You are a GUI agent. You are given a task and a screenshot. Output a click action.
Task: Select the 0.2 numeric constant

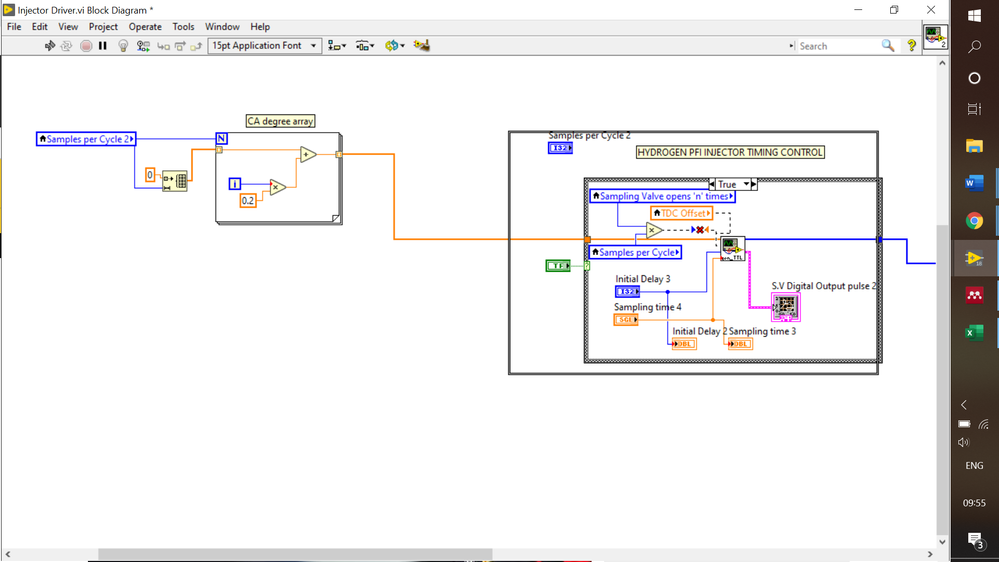(x=248, y=201)
